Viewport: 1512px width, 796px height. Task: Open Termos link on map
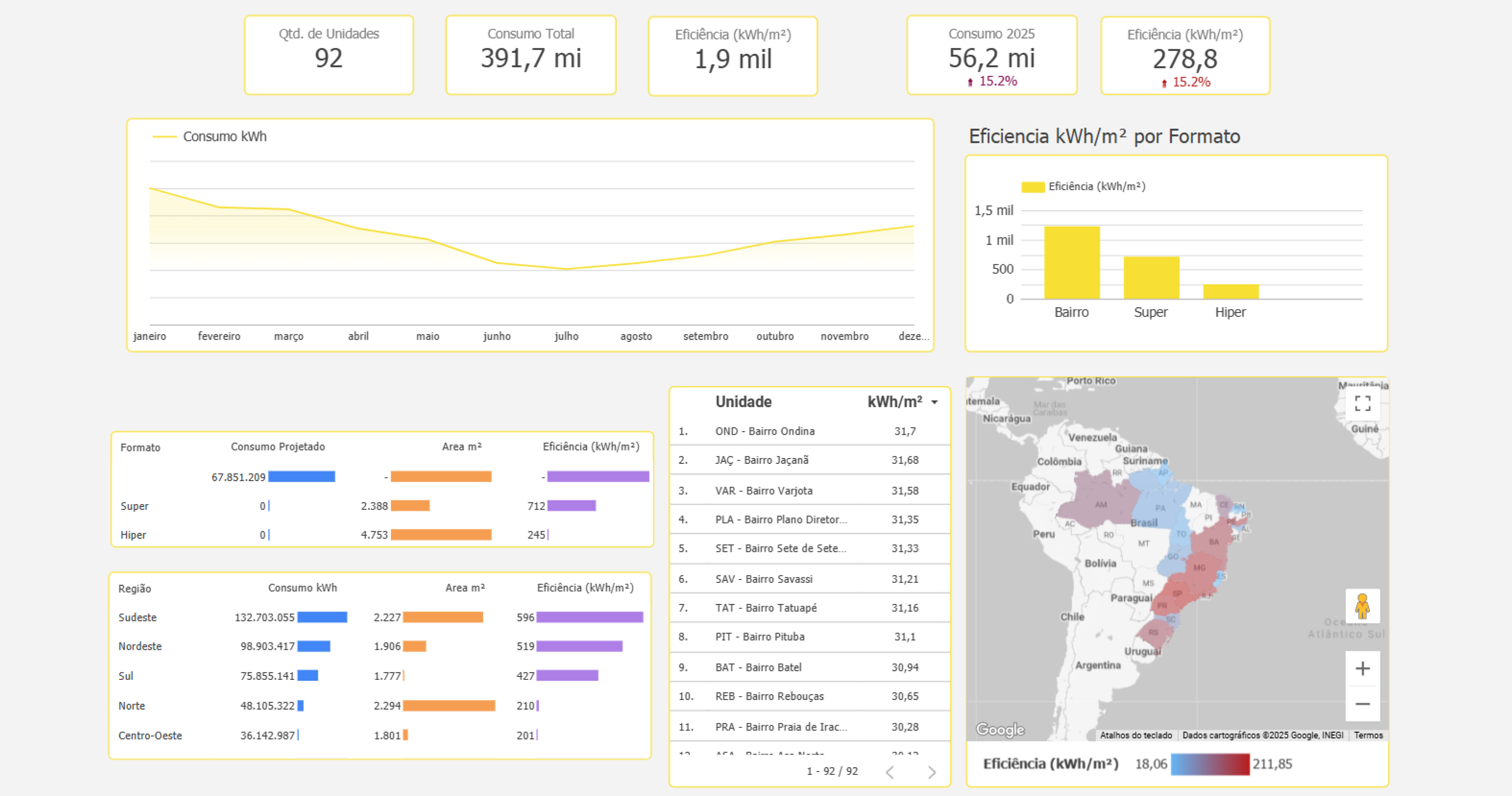click(1368, 735)
